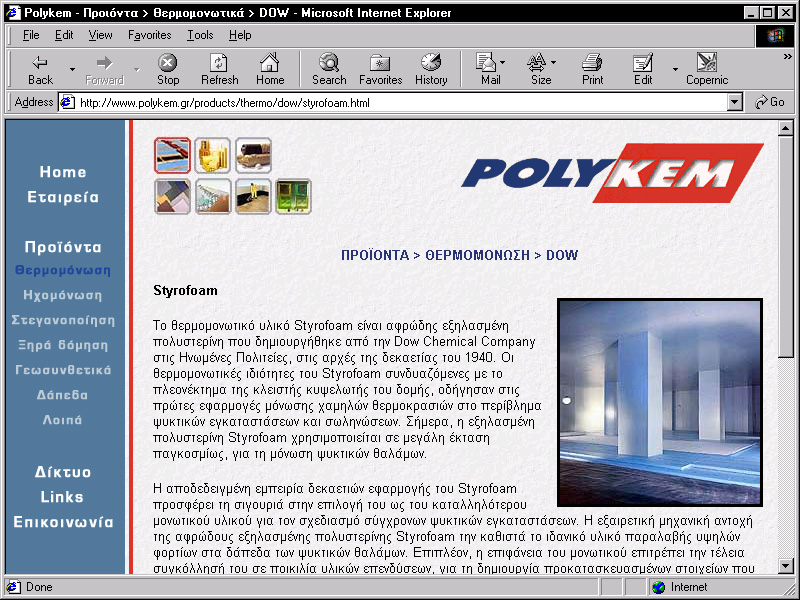Click the Forward toolbar button
Screen dimensions: 800x600
(105, 69)
